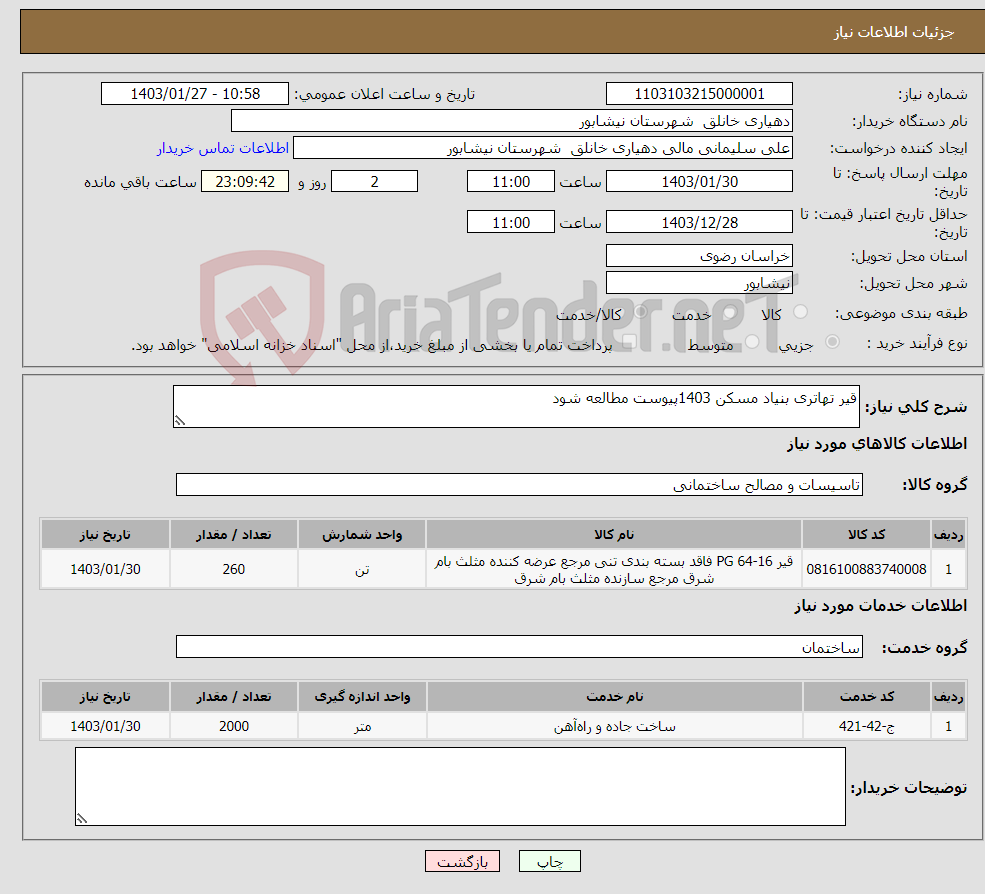This screenshot has width=985, height=894.
Task: Click the goods table header واحد شمارش
Action: pyautogui.click(x=362, y=535)
